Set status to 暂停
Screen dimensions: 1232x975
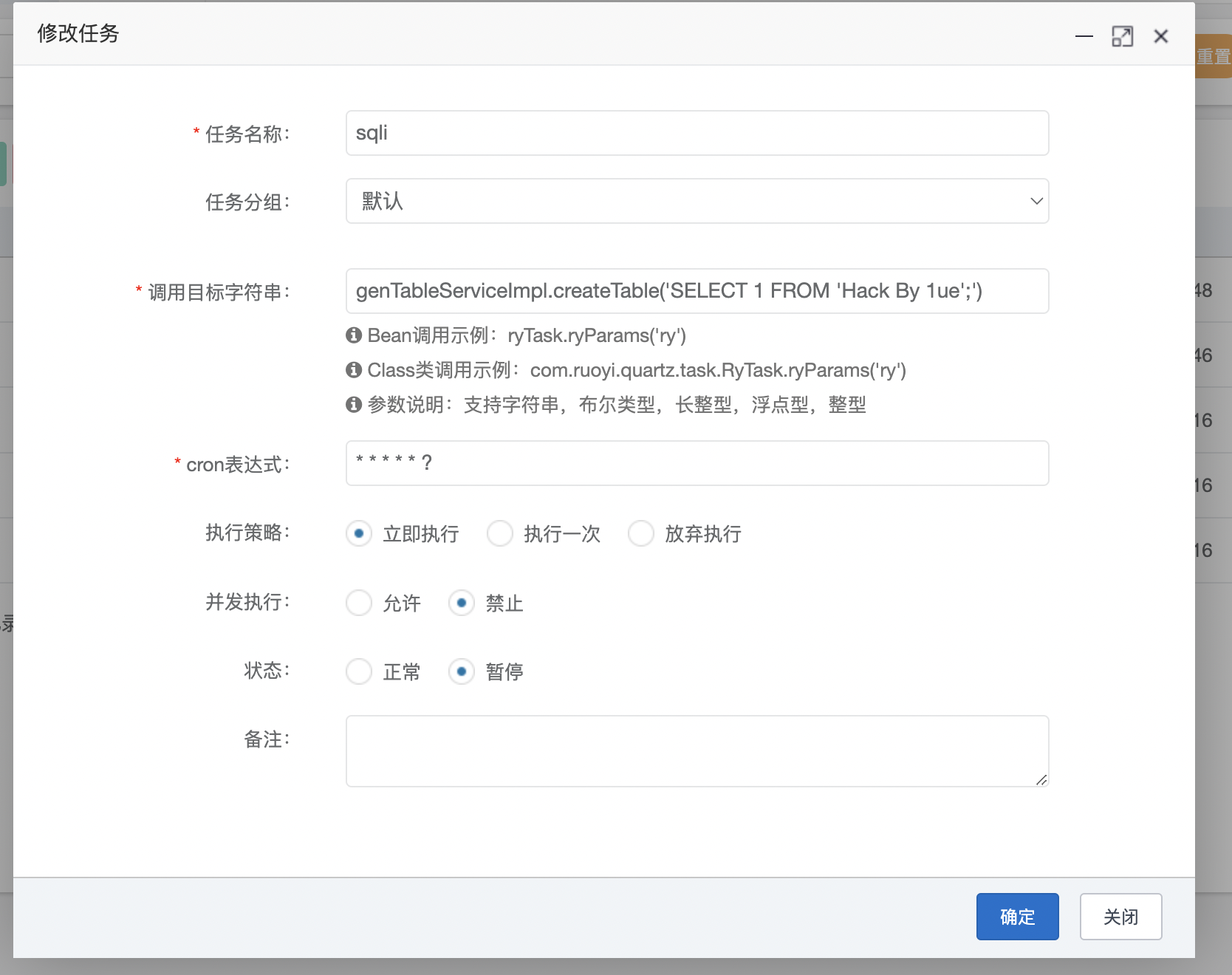462,671
